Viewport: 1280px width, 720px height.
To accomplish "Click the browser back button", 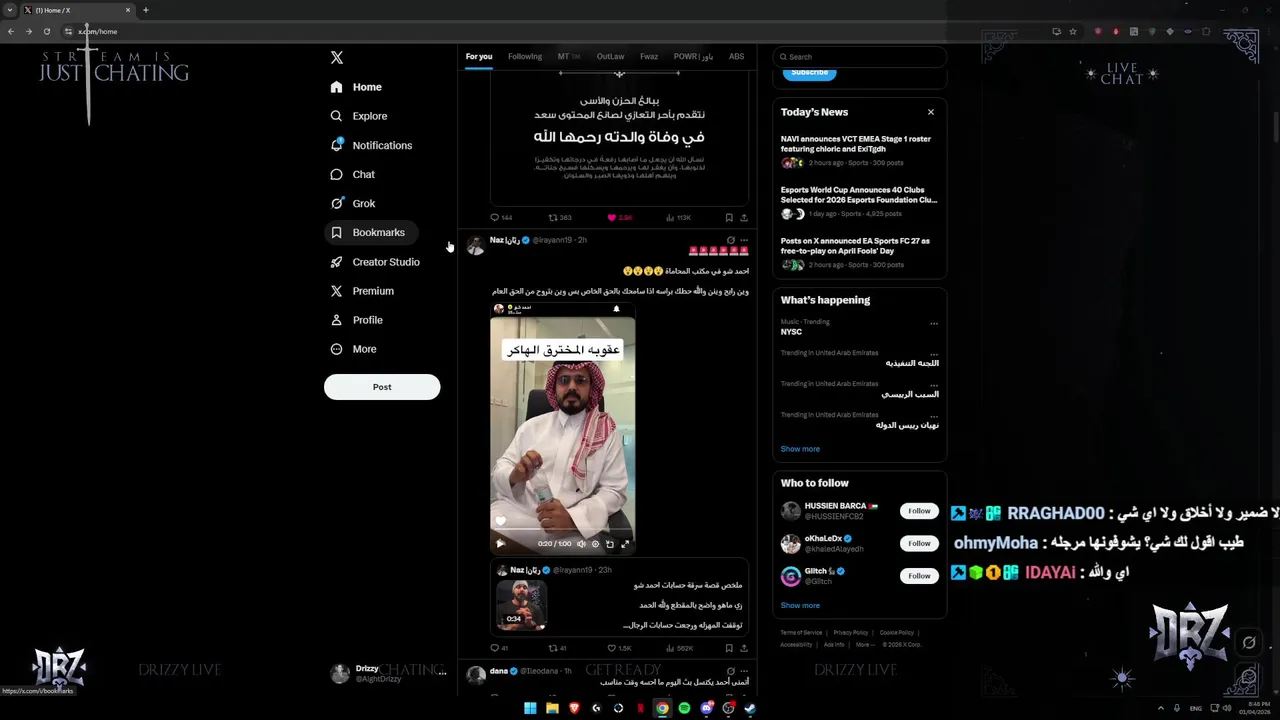I will [x=11, y=31].
